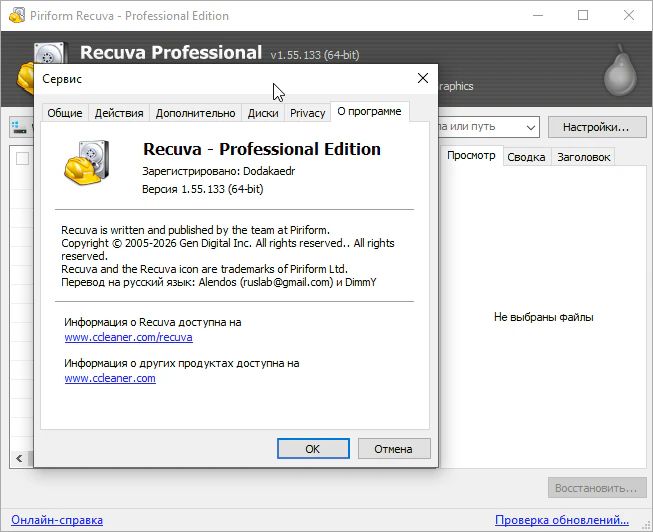
Task: Click the Восстановить button
Action: tap(596, 488)
